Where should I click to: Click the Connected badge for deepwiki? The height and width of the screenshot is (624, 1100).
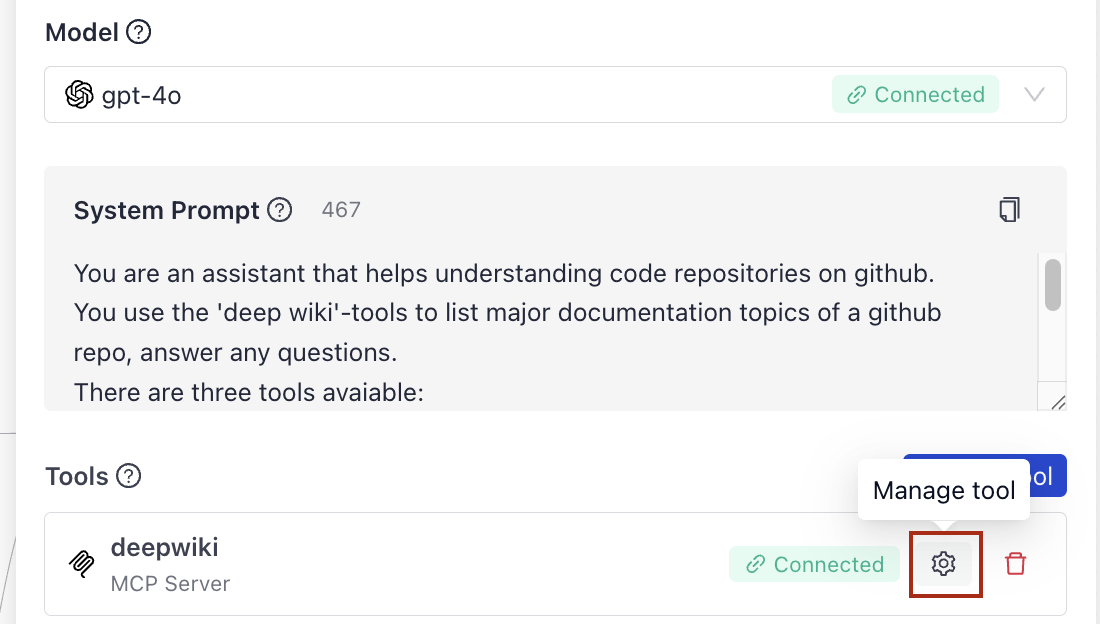click(814, 563)
